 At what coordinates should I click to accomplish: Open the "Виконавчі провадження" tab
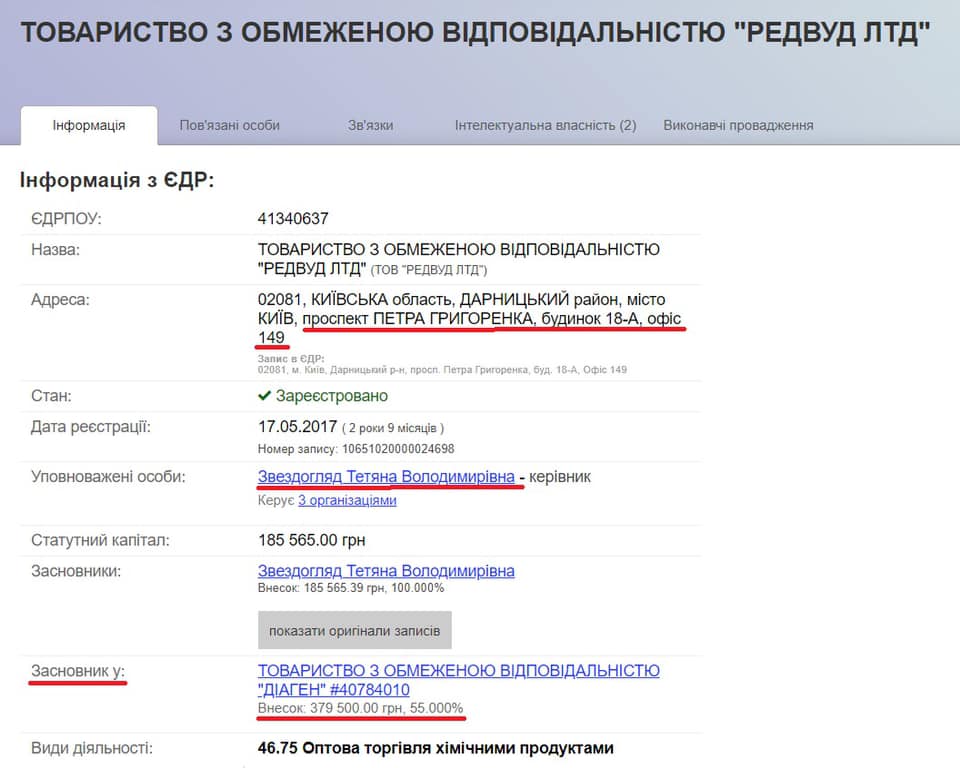point(737,125)
